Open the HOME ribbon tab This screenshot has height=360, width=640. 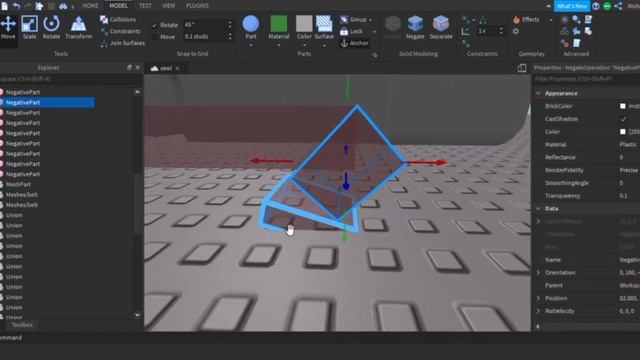90,6
